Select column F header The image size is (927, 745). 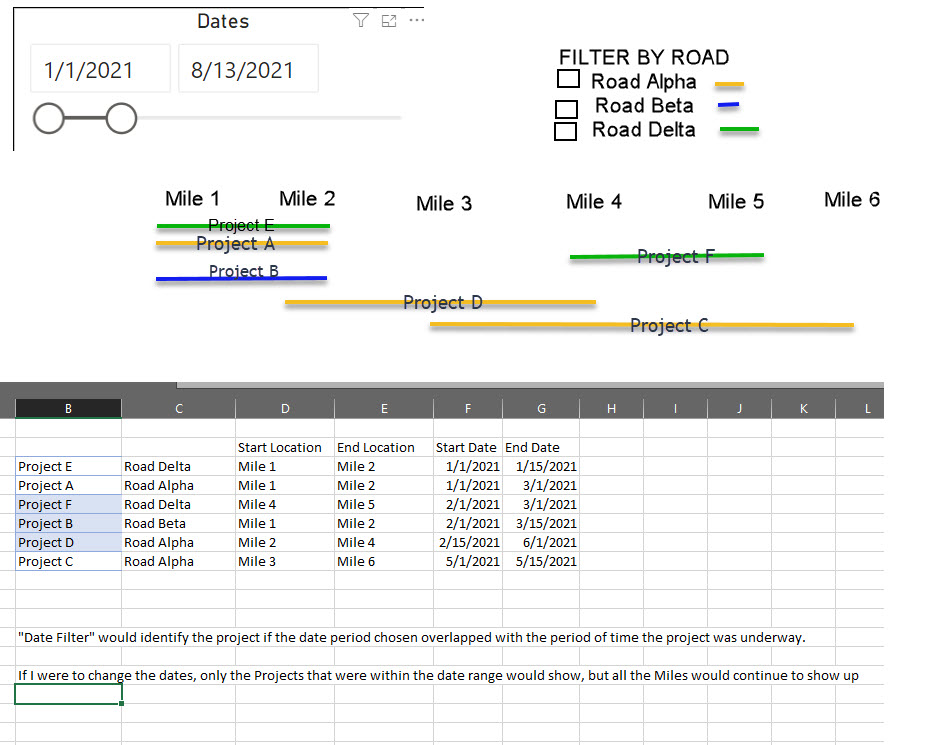click(x=468, y=409)
